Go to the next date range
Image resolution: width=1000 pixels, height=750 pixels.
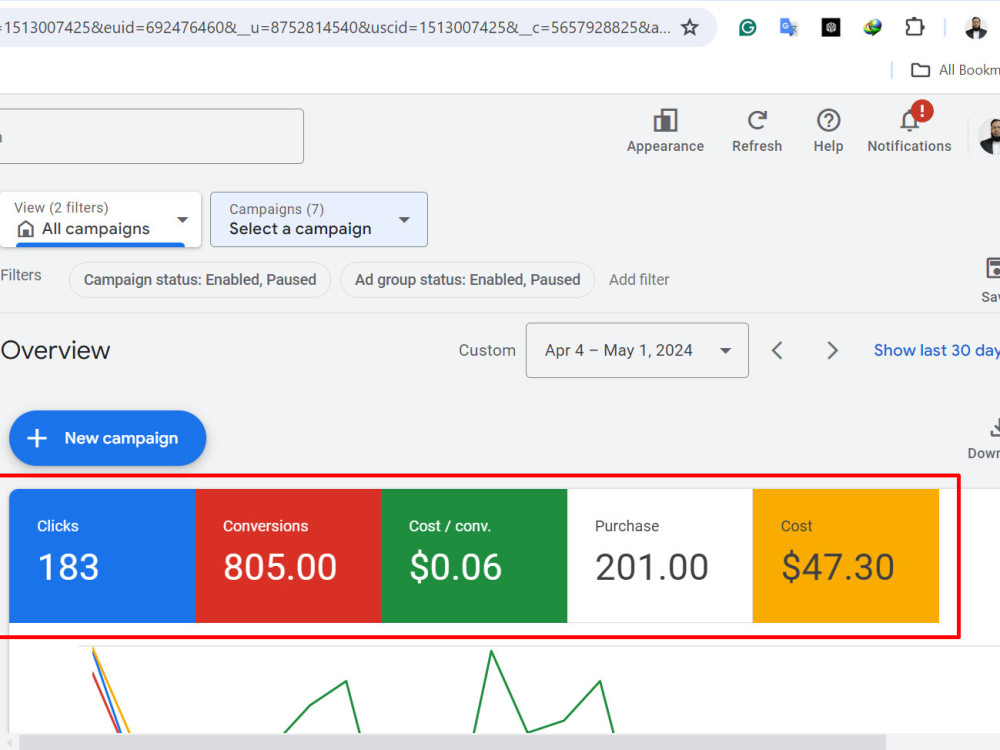click(x=832, y=350)
